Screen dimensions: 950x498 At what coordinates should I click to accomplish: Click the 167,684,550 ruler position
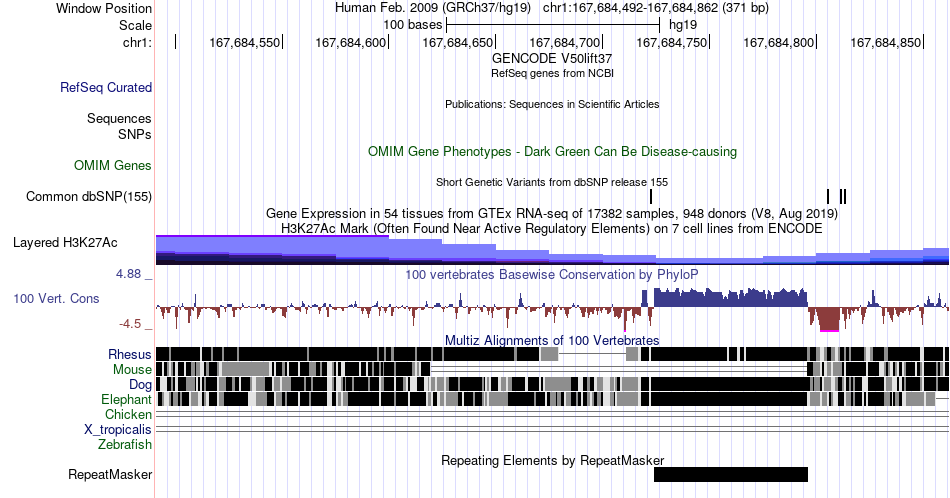245,42
